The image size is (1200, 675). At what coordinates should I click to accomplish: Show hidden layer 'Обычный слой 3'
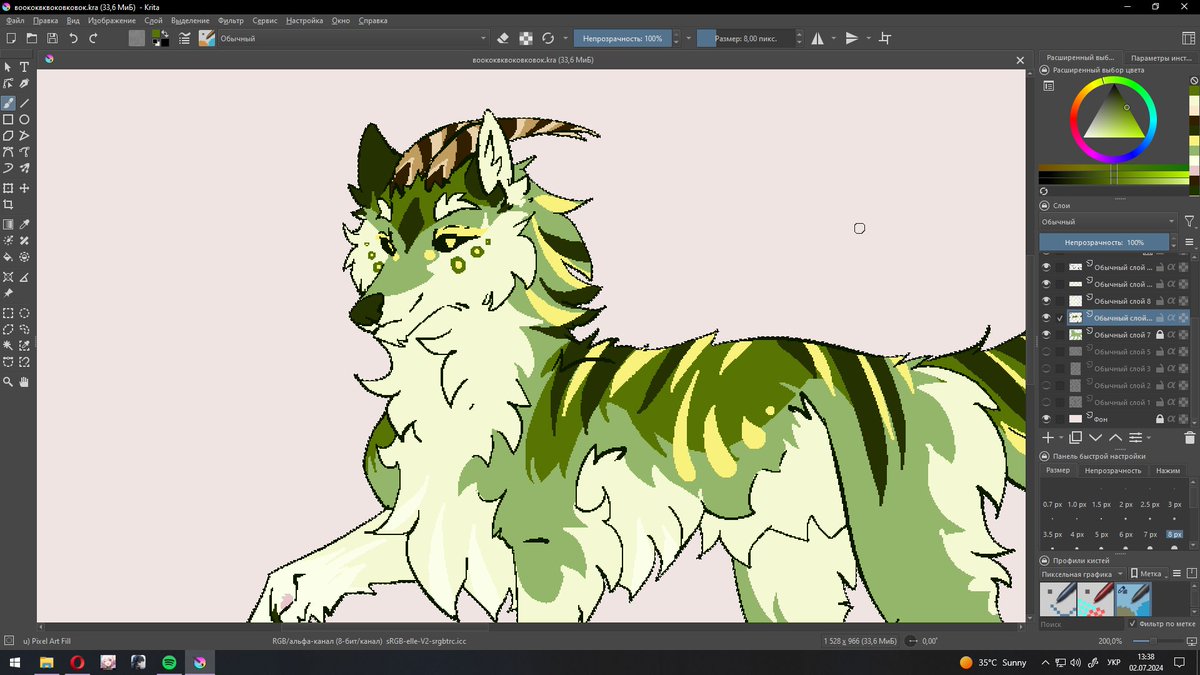tap(1047, 368)
